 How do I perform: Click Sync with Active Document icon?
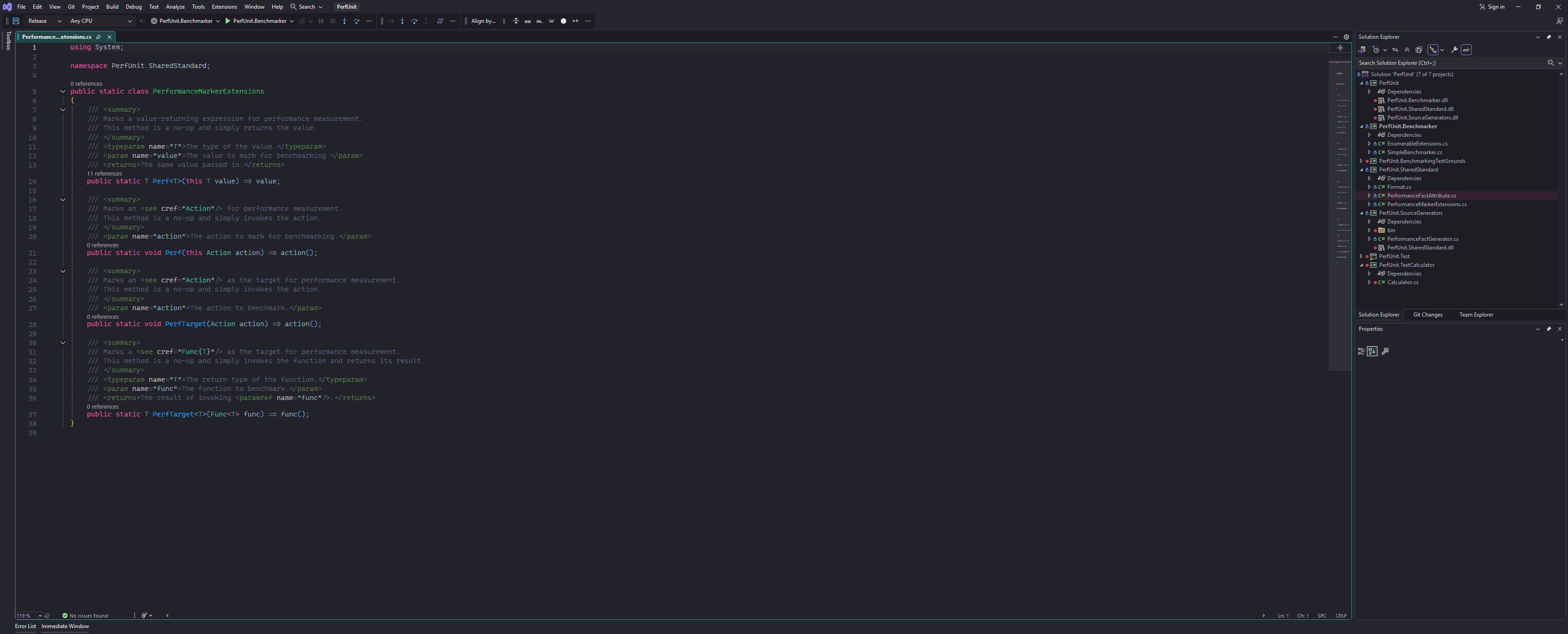point(1395,50)
